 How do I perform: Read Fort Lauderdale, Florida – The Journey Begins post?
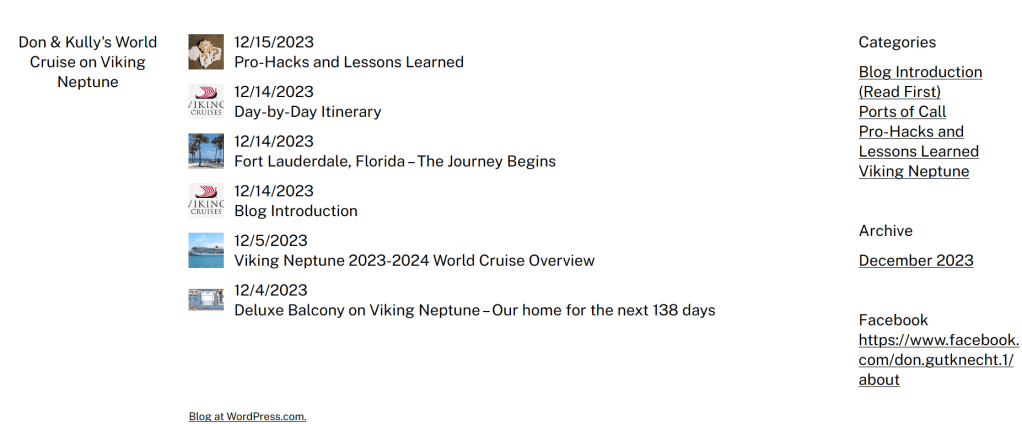[394, 161]
